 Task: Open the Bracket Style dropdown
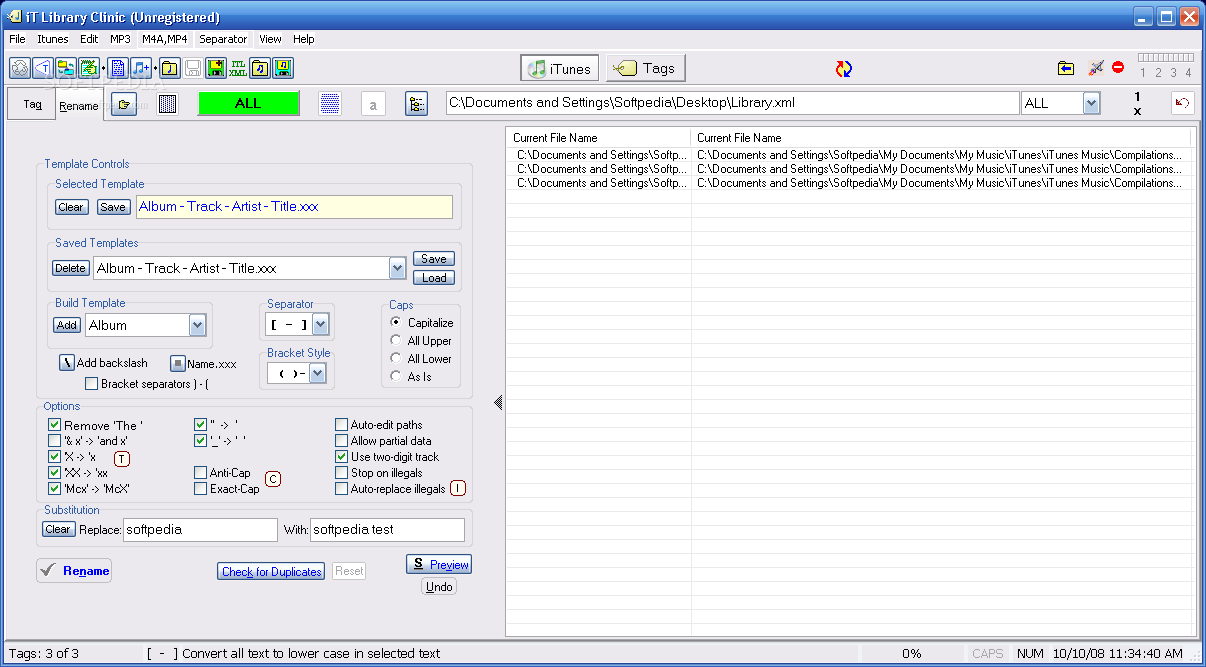point(317,373)
